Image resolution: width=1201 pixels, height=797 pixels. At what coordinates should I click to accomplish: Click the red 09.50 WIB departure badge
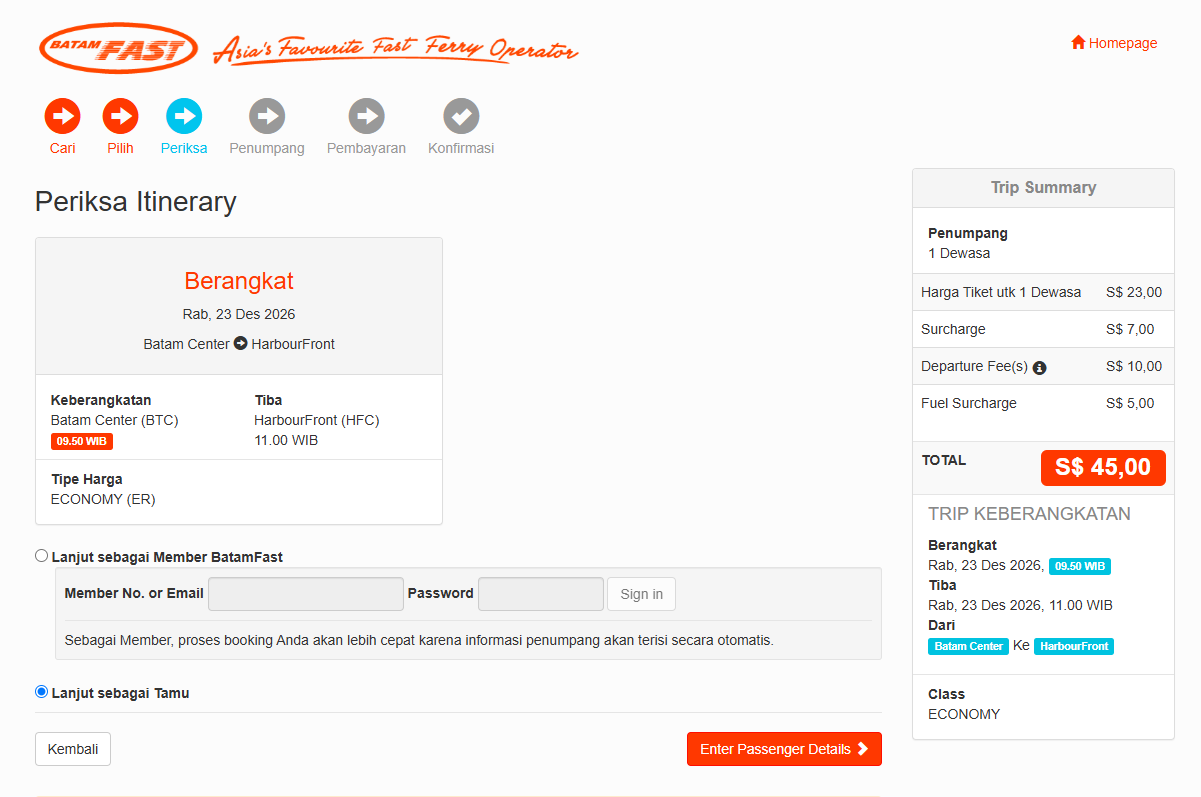click(x=82, y=441)
